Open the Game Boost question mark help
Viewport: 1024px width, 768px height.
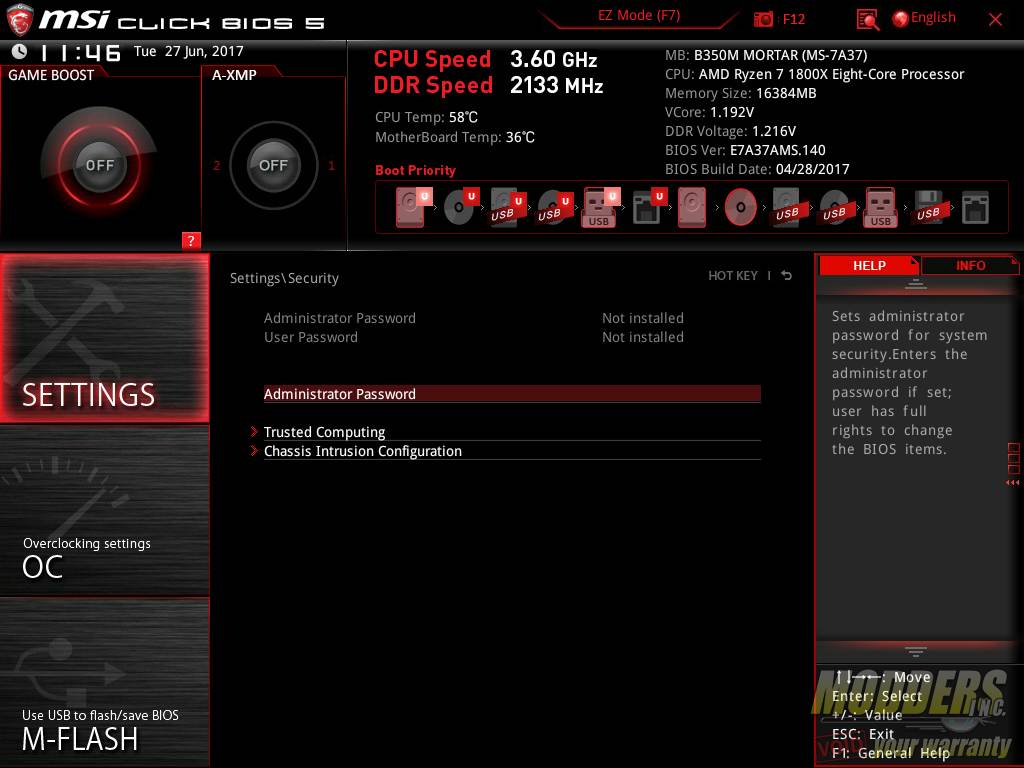tap(191, 240)
